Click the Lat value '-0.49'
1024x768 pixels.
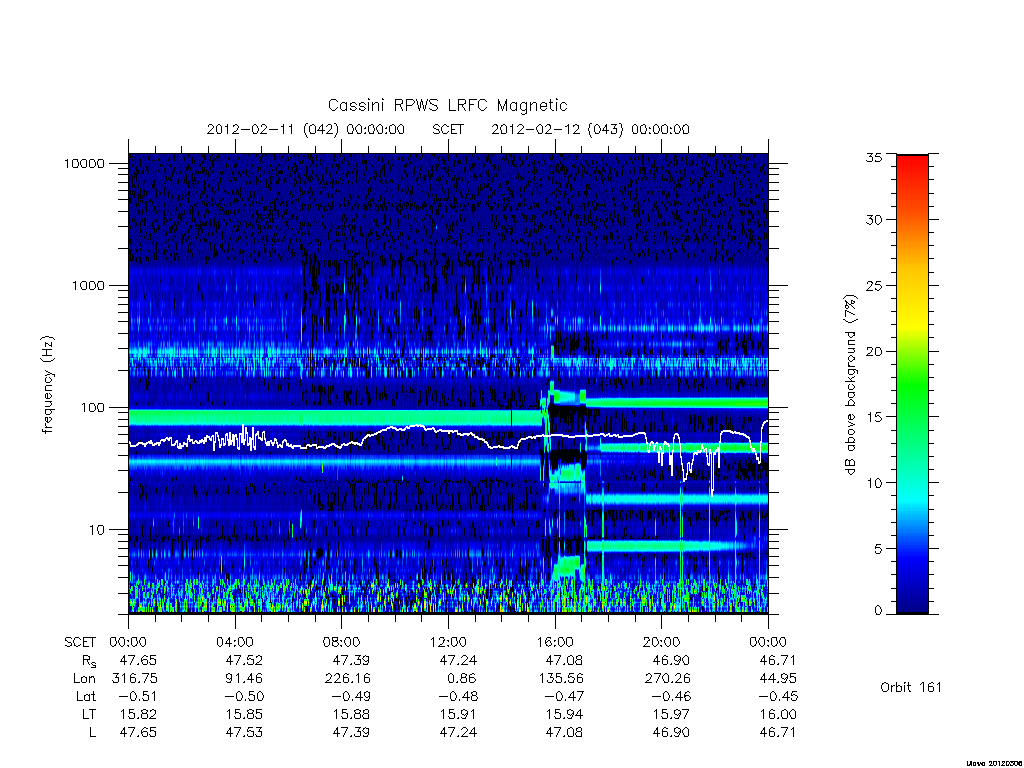349,696
